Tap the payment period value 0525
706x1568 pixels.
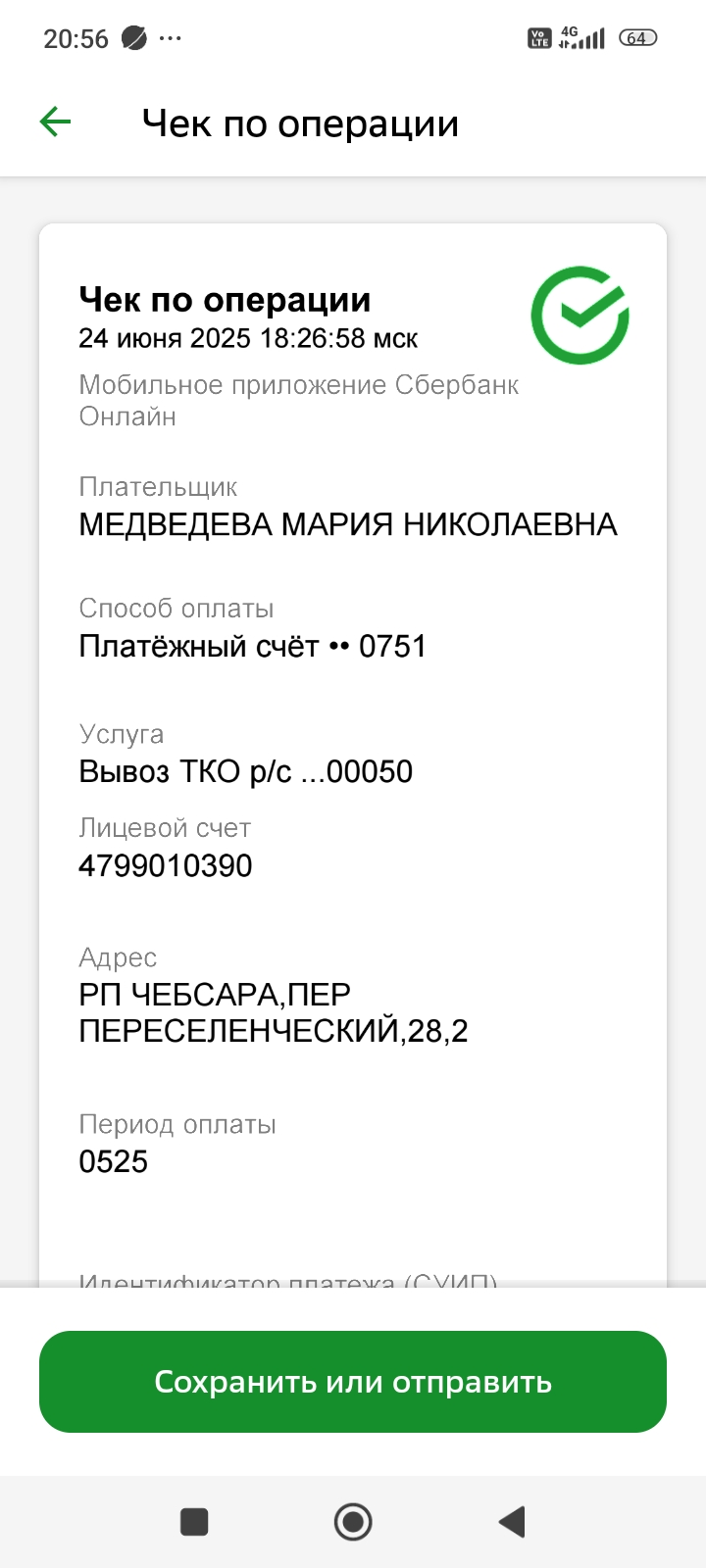tap(114, 1161)
